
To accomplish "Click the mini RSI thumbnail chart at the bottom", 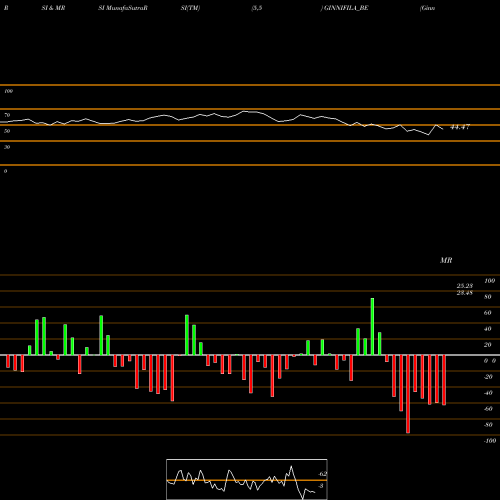I will 247,479.
